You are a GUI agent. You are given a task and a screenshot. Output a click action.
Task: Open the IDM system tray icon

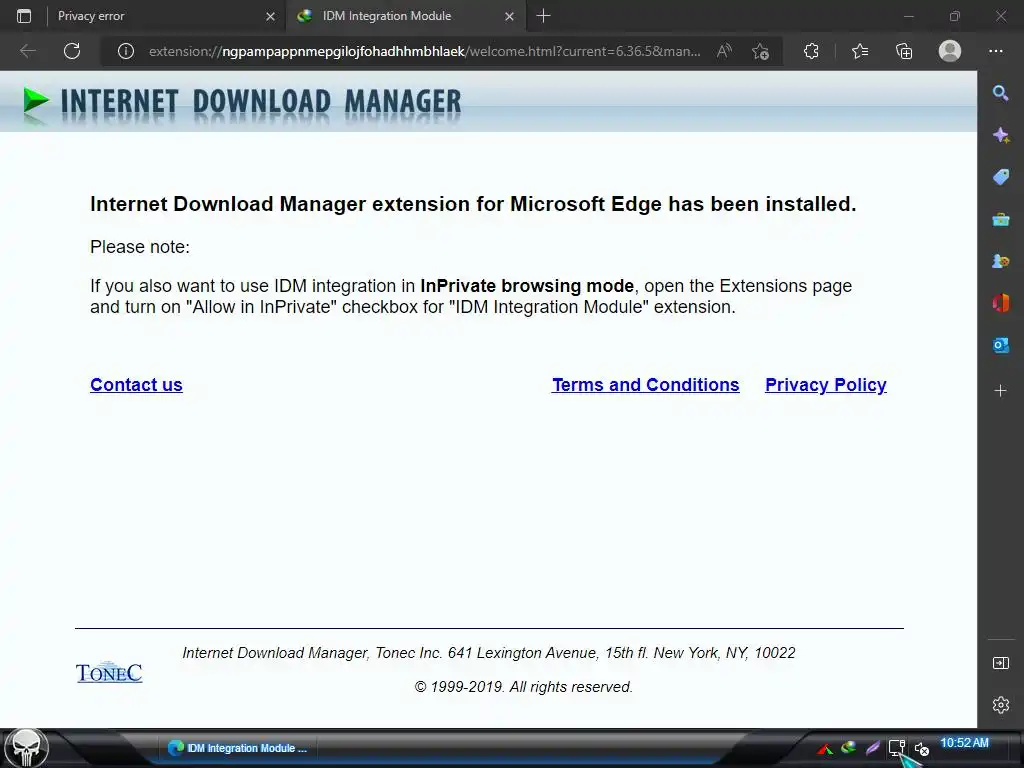[x=848, y=747]
